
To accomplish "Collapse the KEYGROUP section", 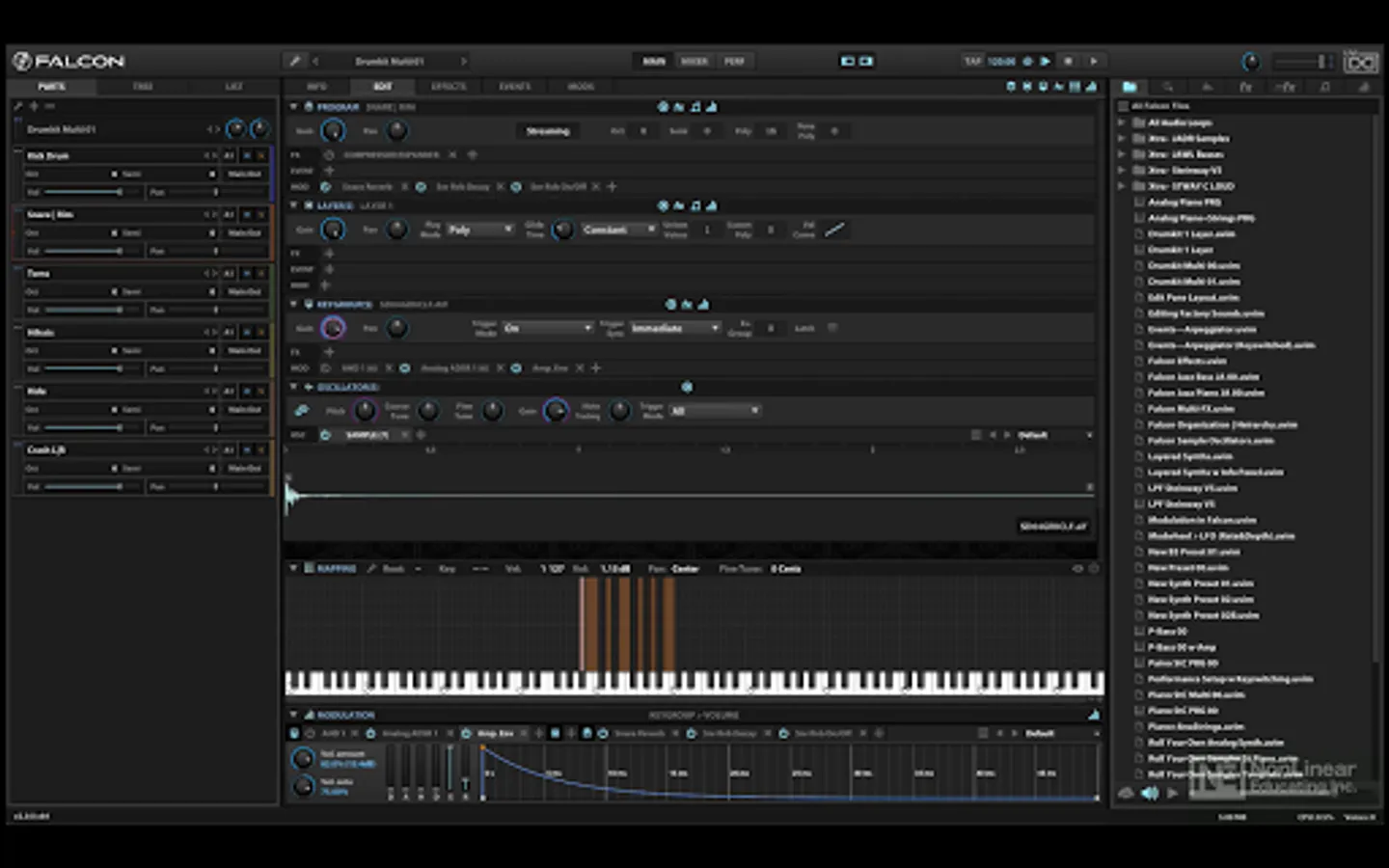I will click(294, 304).
